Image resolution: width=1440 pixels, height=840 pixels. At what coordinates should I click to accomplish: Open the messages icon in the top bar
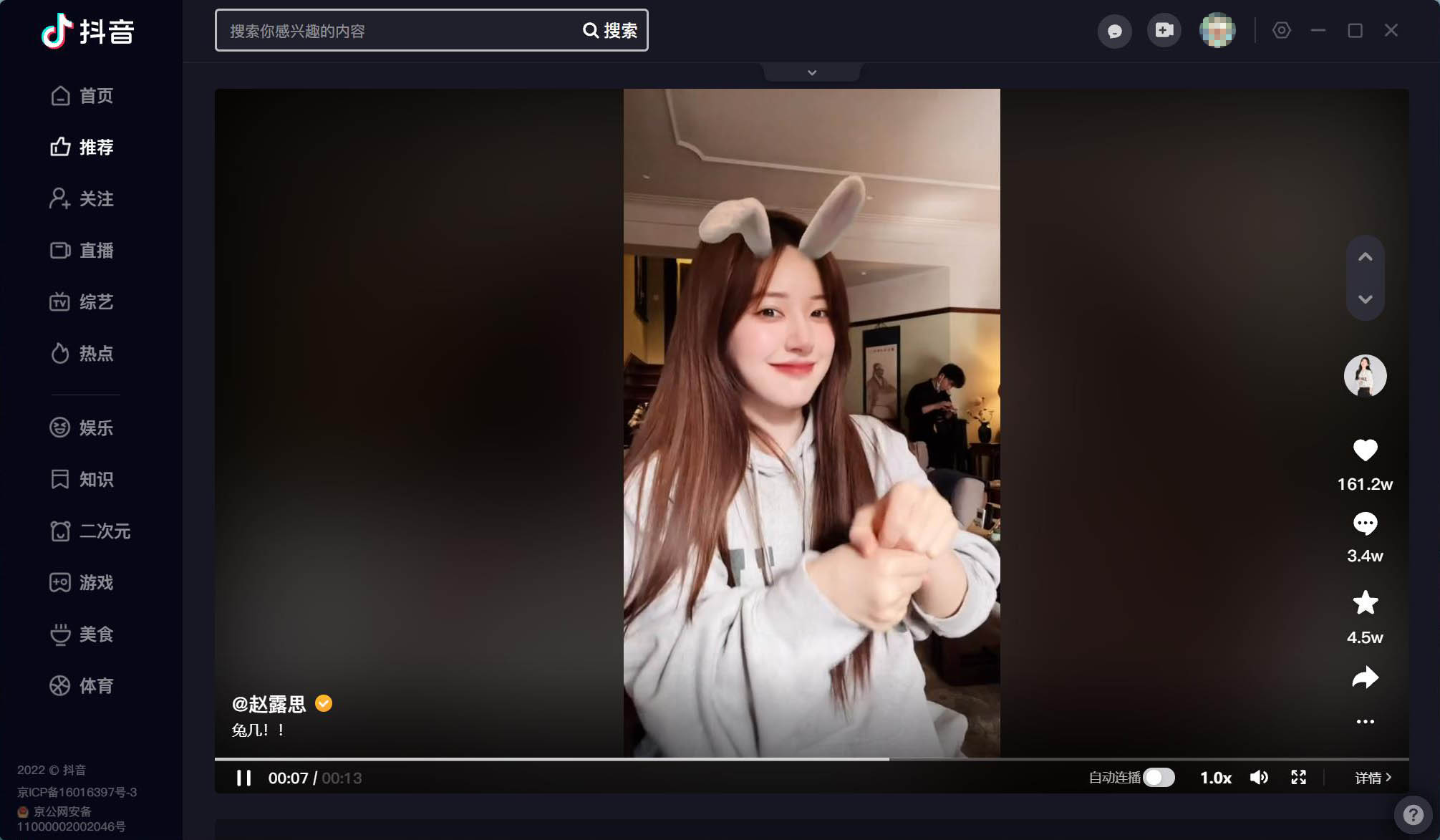[1114, 31]
